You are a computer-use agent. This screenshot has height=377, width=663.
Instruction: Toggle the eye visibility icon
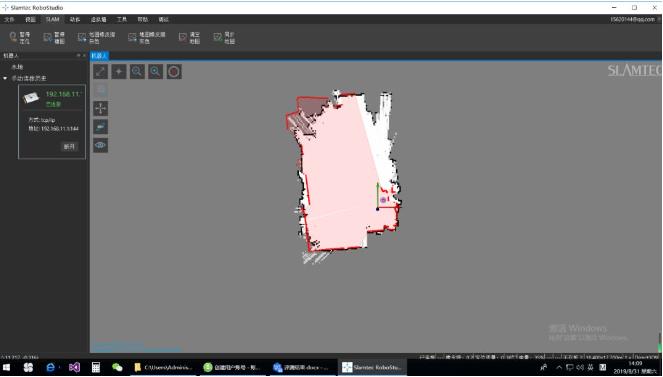[x=101, y=145]
